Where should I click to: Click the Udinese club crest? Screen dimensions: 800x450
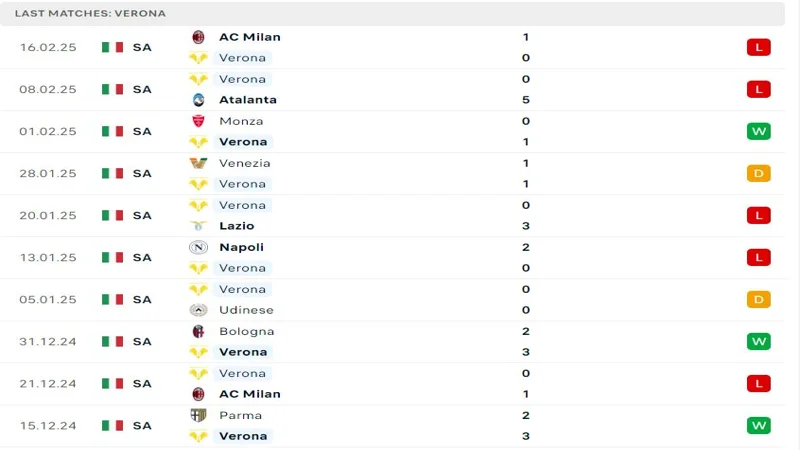(198, 310)
